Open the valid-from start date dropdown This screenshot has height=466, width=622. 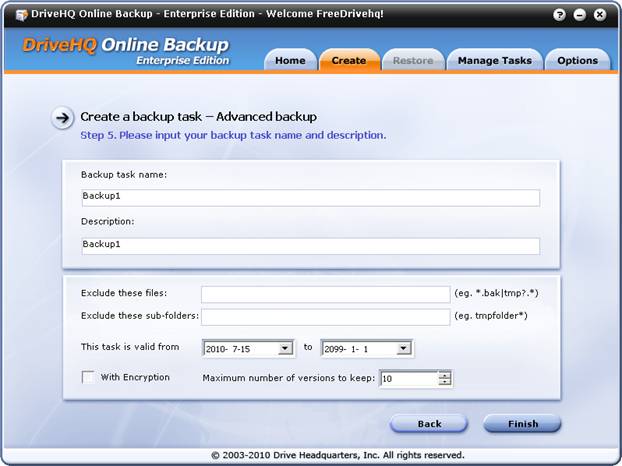[285, 348]
